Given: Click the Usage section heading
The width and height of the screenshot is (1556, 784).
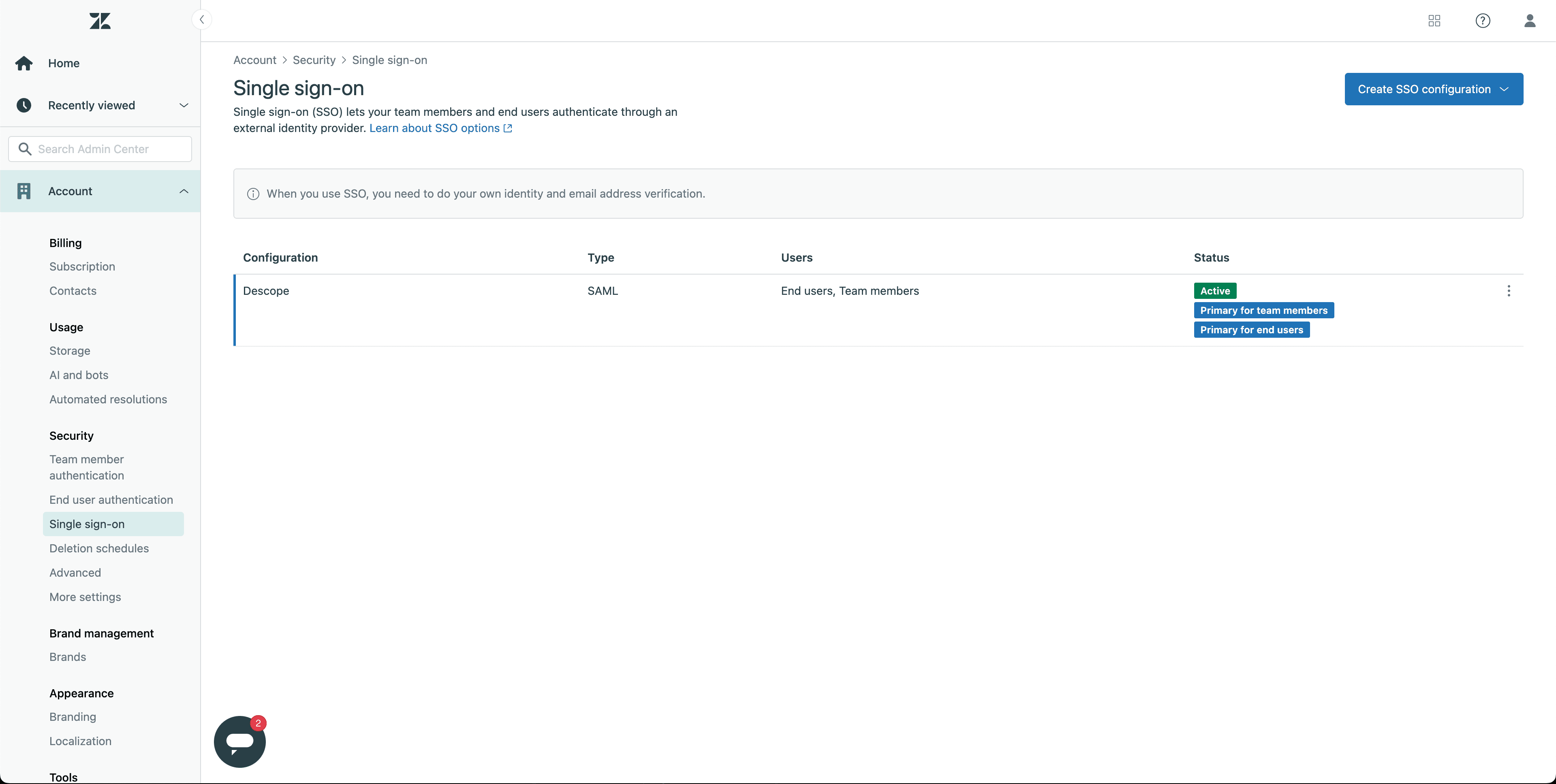Looking at the screenshot, I should click(x=66, y=327).
